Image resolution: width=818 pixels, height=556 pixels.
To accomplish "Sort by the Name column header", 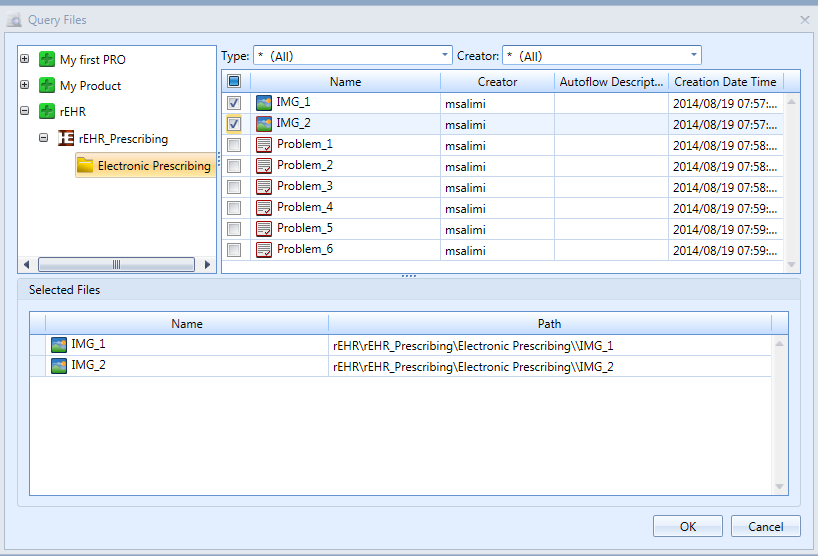I will [x=345, y=82].
